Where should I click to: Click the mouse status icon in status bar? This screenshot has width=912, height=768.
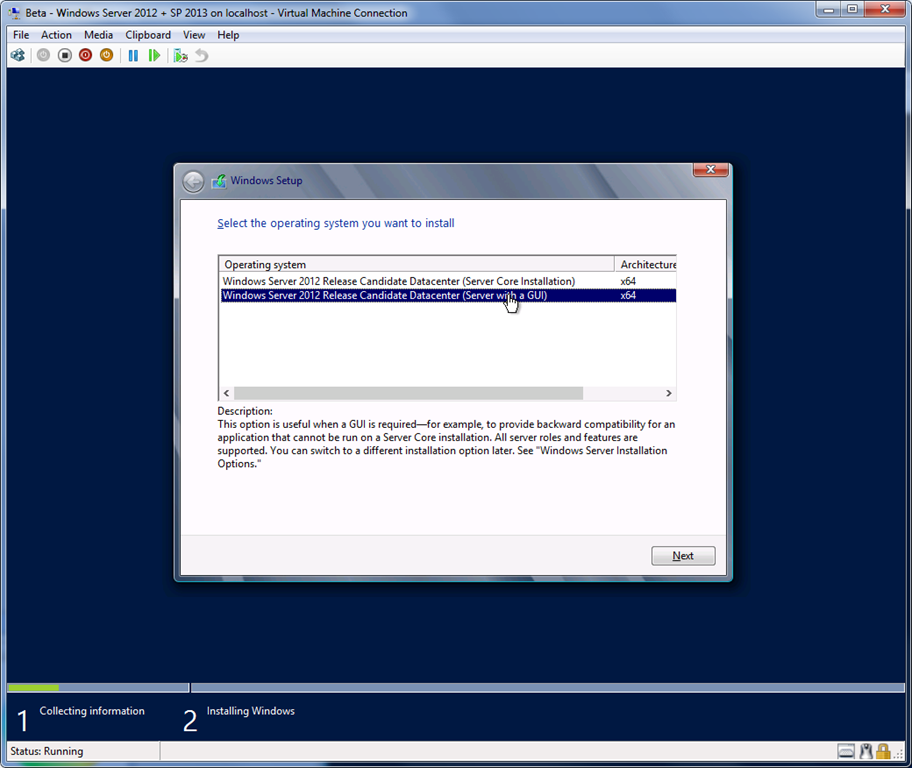pyautogui.click(x=866, y=752)
